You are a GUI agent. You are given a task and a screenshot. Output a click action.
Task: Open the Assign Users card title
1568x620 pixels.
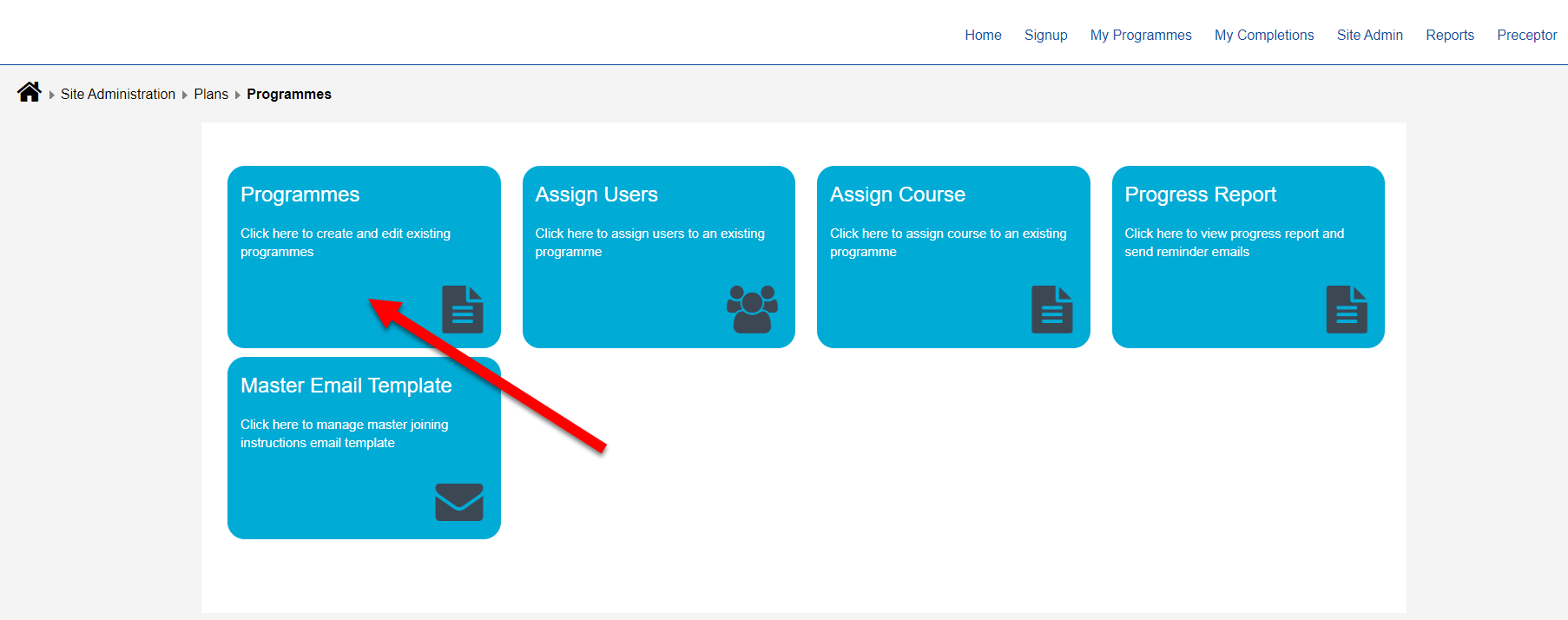(596, 195)
